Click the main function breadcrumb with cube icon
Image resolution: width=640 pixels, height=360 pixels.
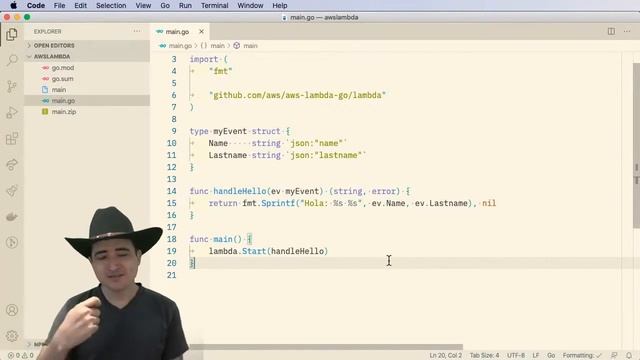click(246, 46)
